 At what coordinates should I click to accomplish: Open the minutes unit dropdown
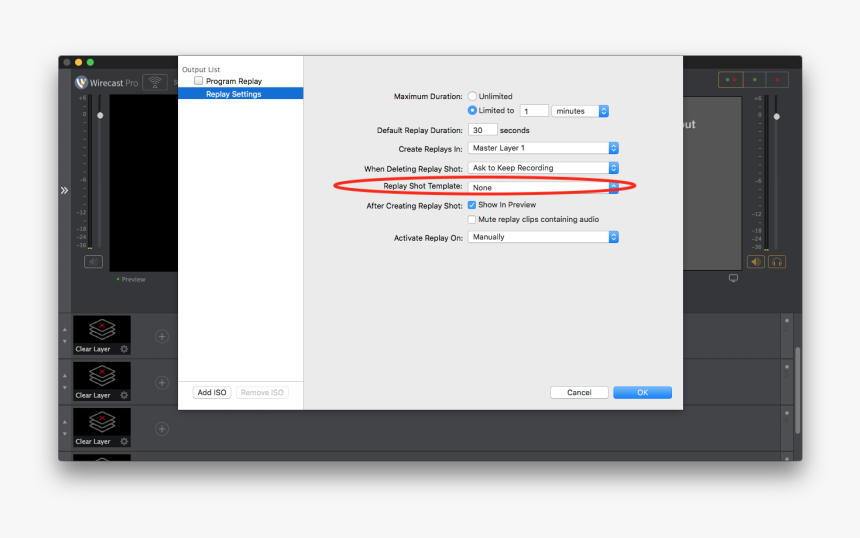point(580,111)
